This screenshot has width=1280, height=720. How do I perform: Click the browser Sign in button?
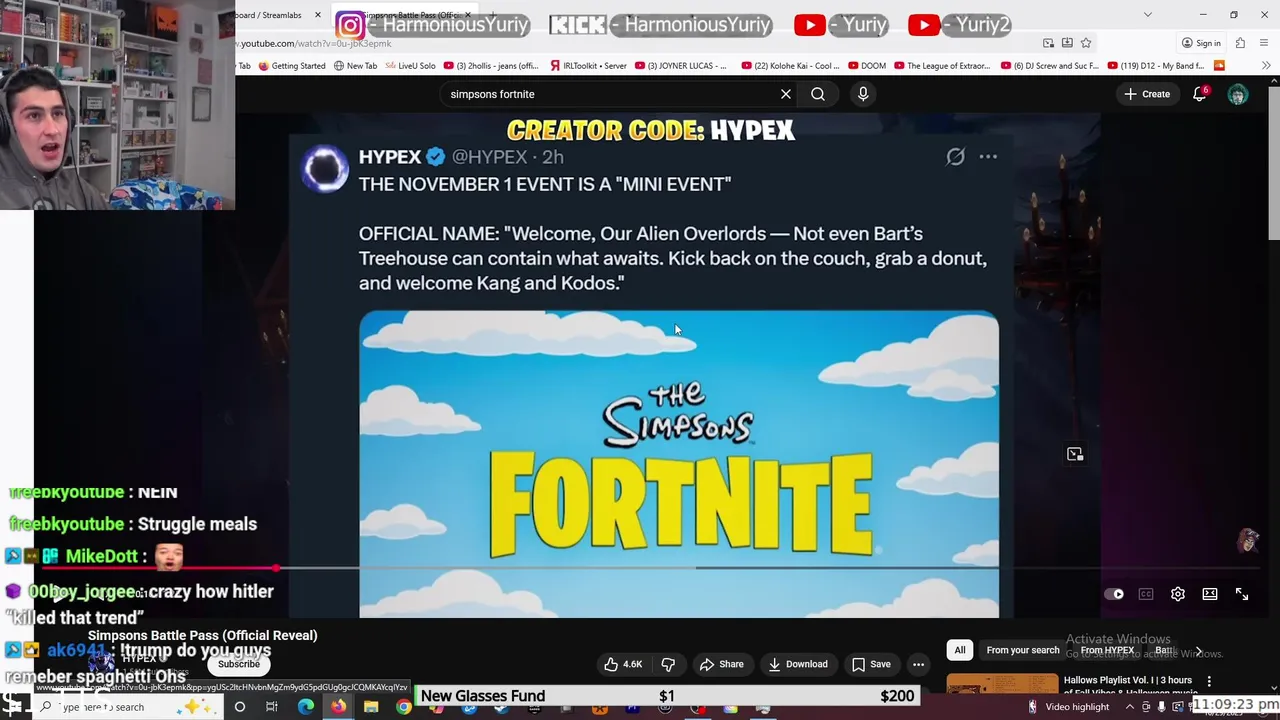pos(1200,43)
